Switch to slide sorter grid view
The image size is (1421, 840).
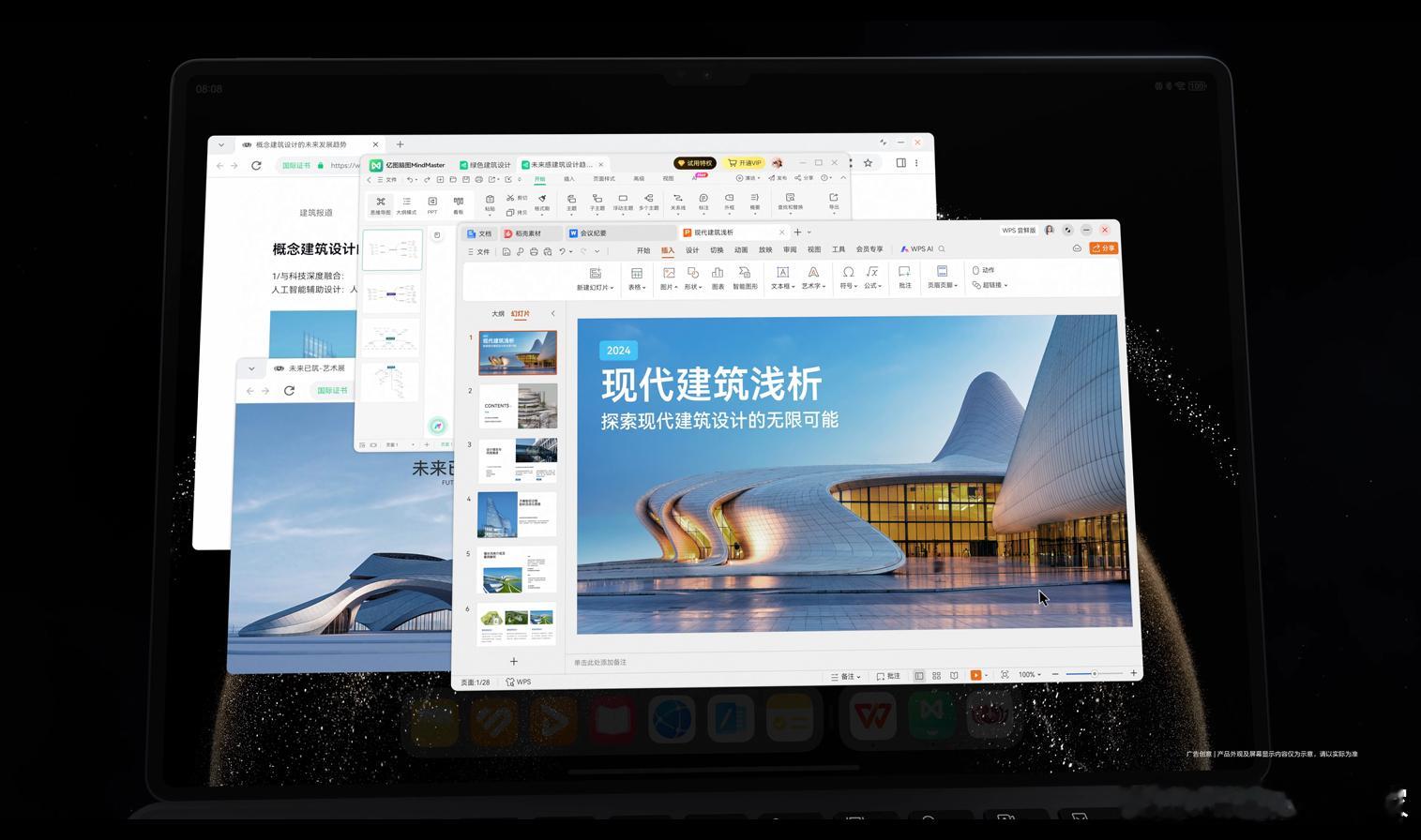tap(936, 675)
